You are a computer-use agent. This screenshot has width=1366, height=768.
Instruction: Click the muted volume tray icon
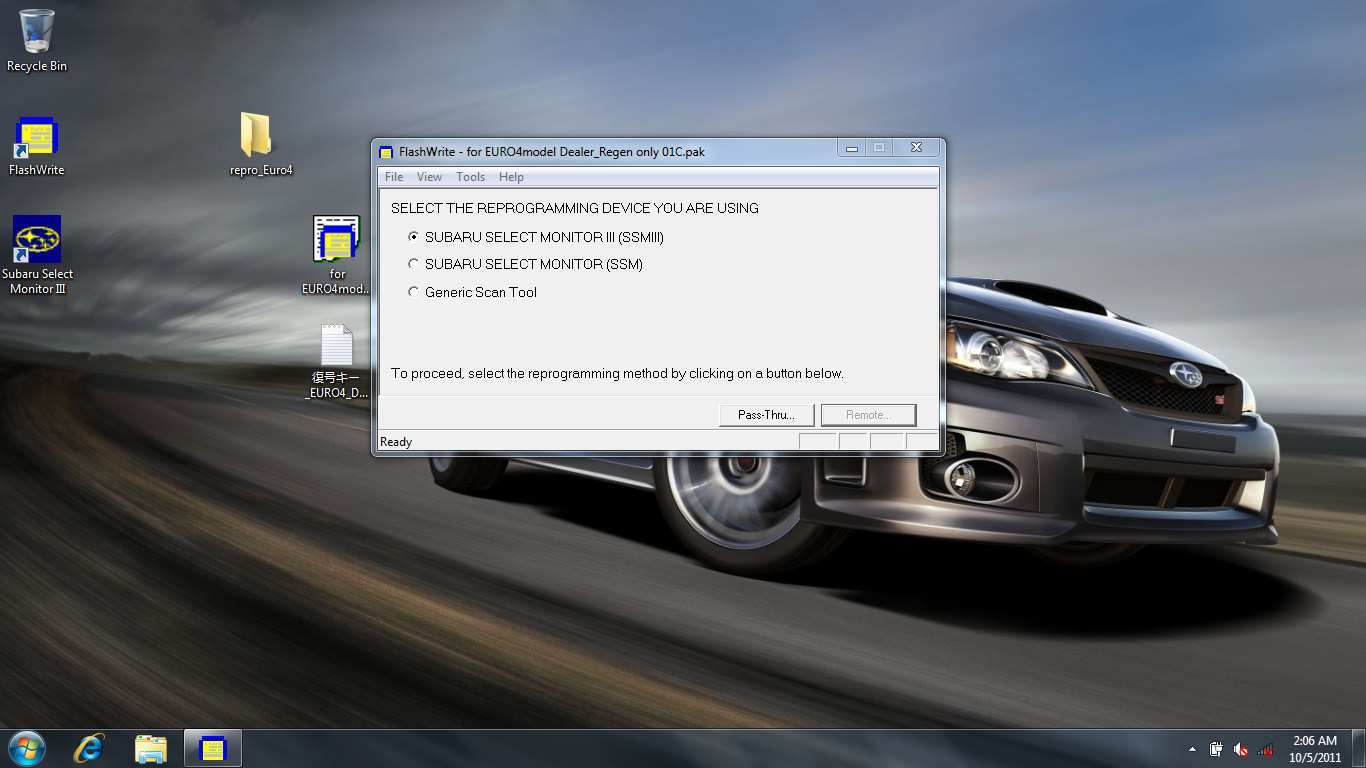click(1241, 749)
